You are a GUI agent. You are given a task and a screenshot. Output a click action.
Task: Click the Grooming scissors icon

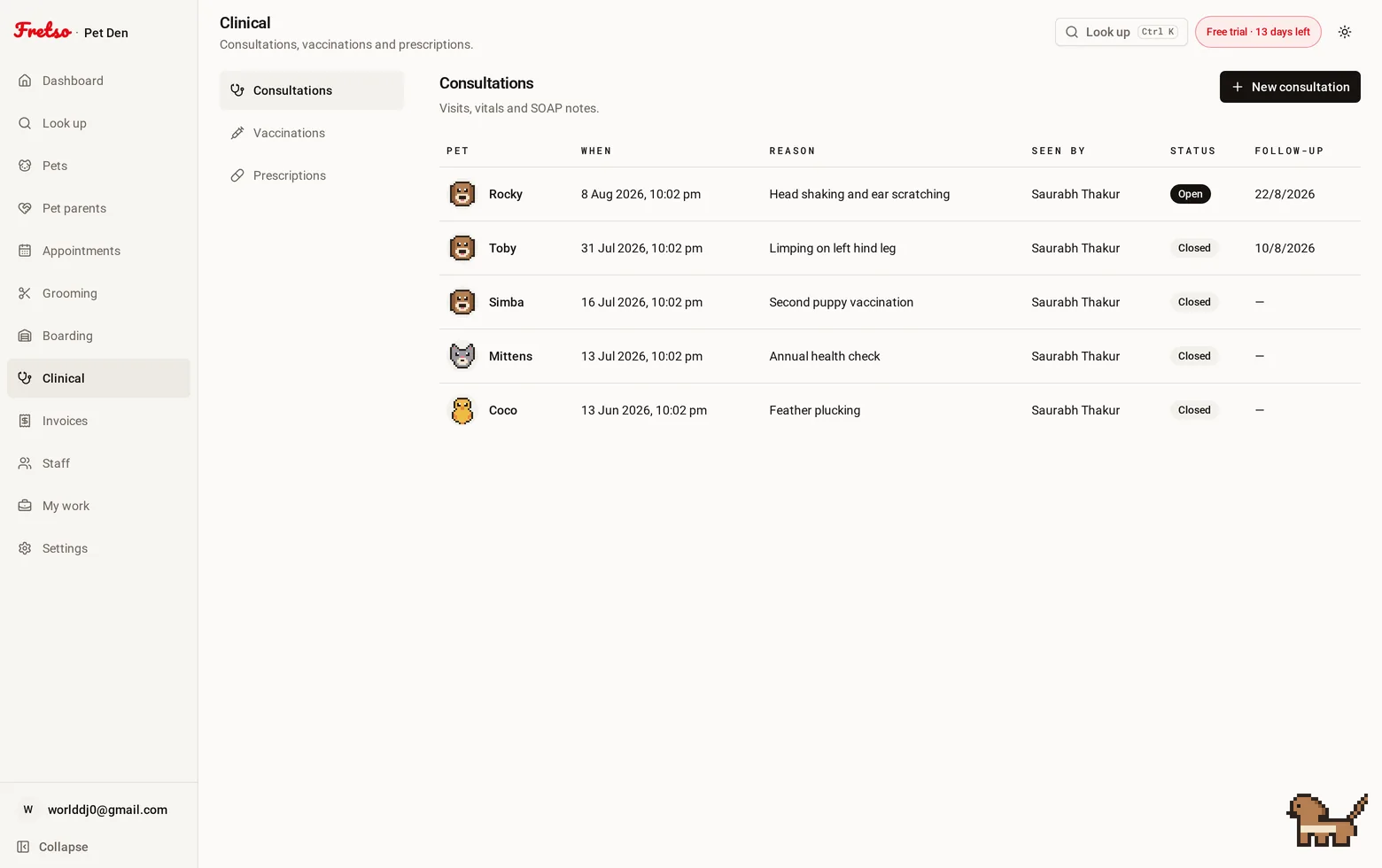(25, 293)
